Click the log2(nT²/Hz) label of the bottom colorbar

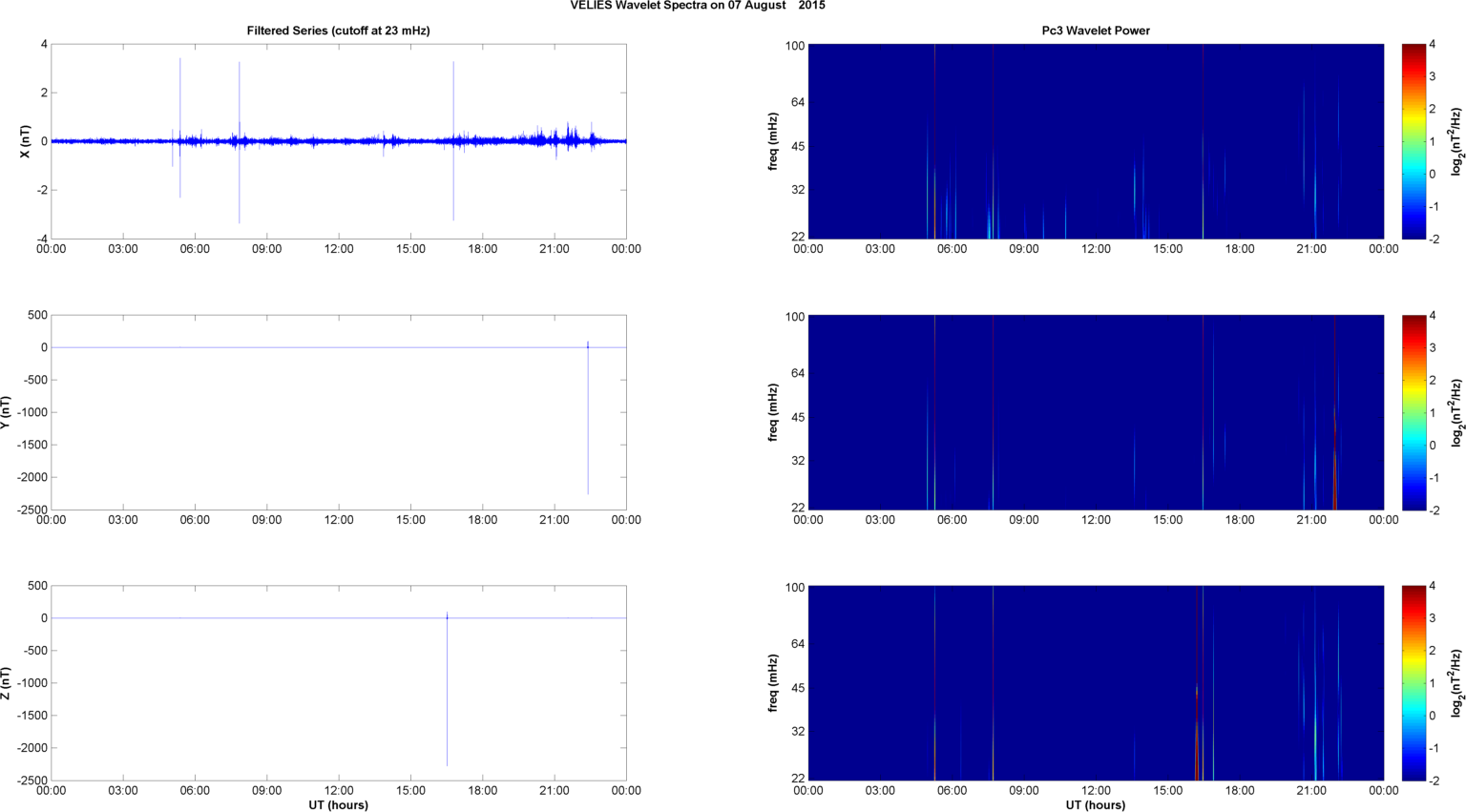[x=1456, y=683]
